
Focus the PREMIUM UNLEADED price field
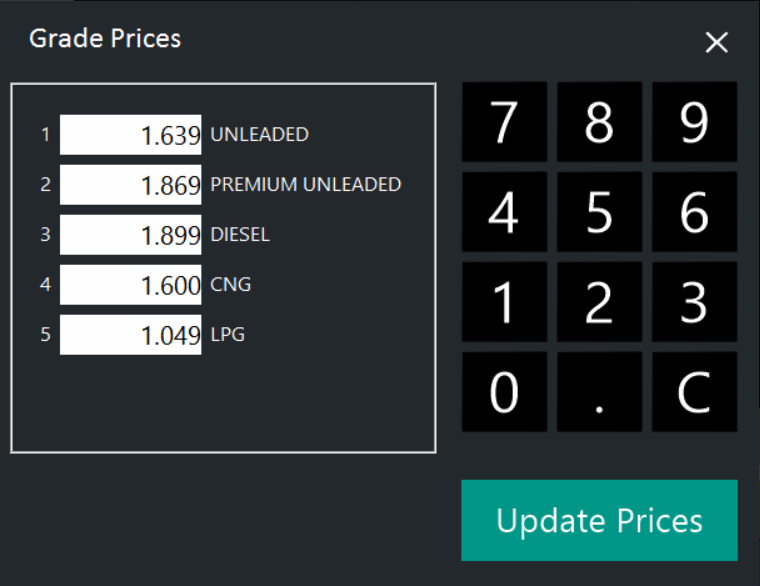pyautogui.click(x=131, y=185)
